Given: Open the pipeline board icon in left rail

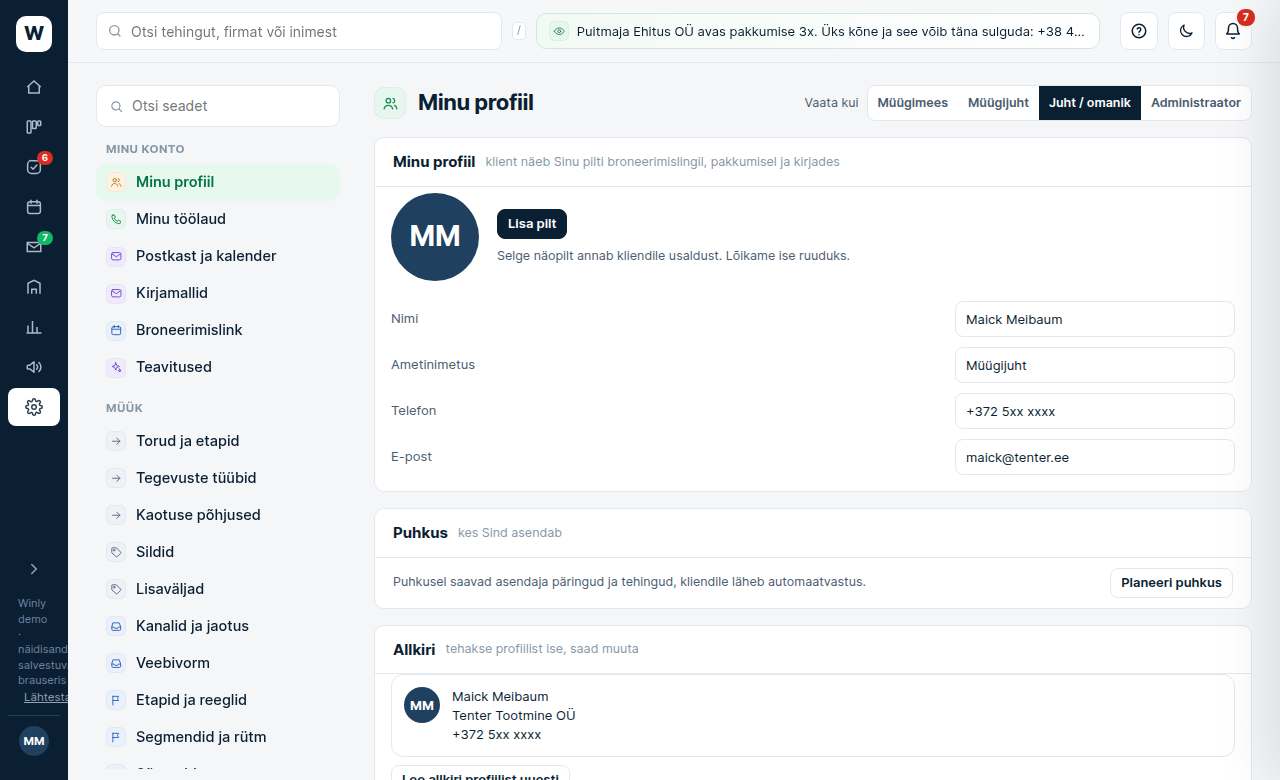Looking at the screenshot, I should pos(34,127).
